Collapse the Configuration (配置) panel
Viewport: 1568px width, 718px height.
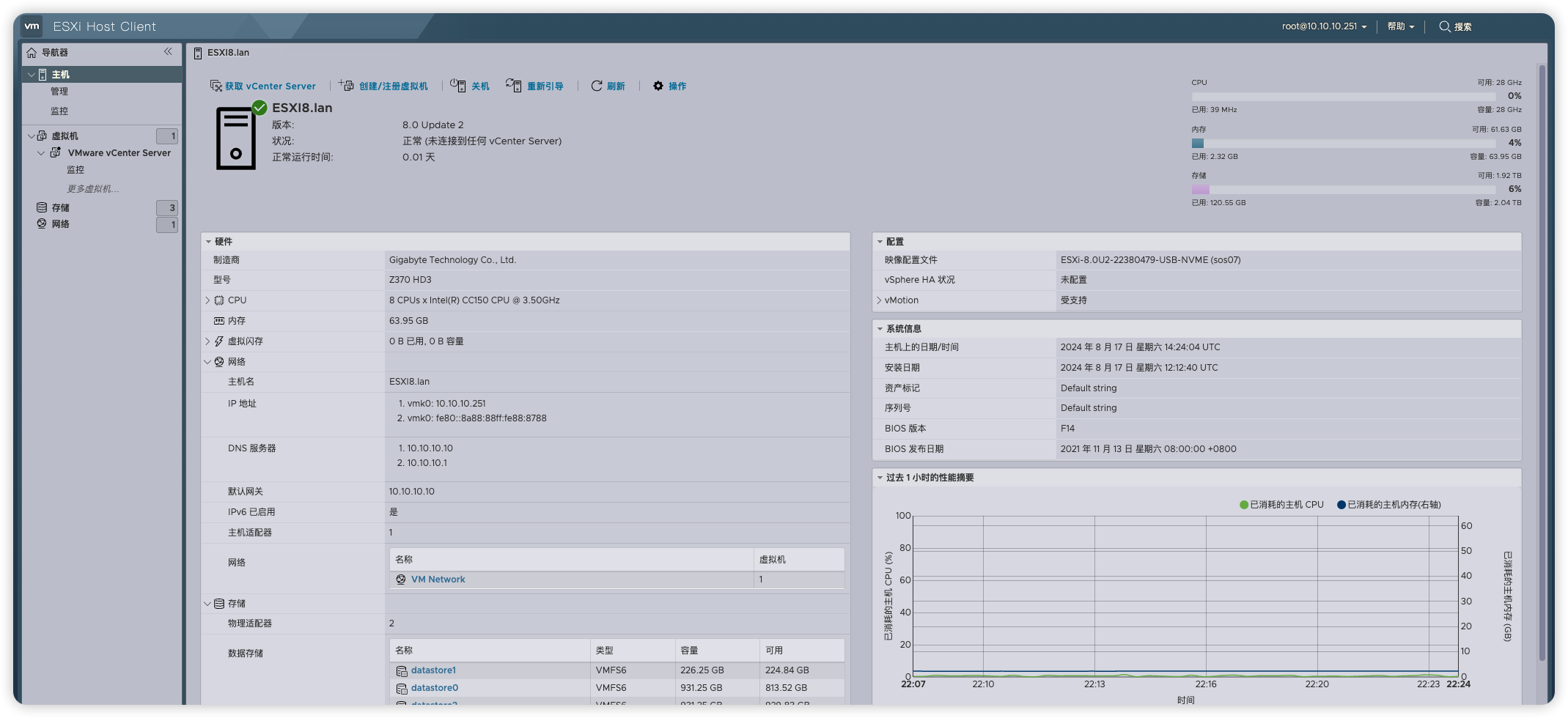click(x=880, y=242)
